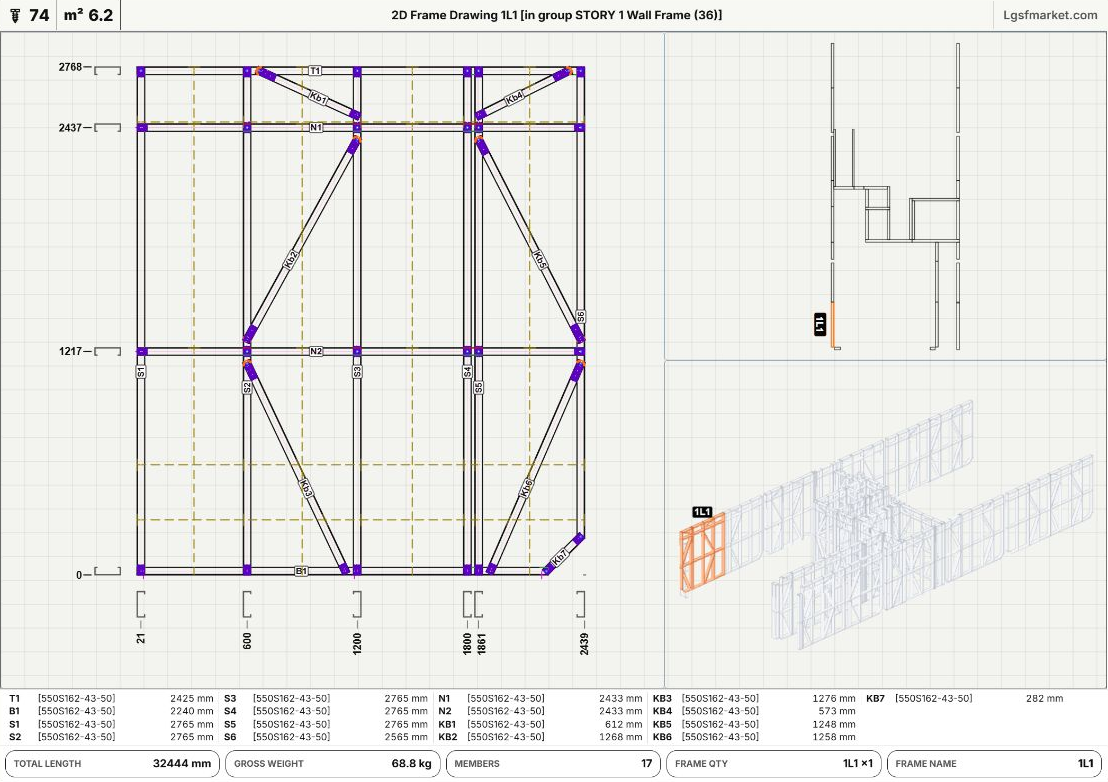Select the orange highlighted frame in 3D view
Screen dimensions: 1108x782
702,555
